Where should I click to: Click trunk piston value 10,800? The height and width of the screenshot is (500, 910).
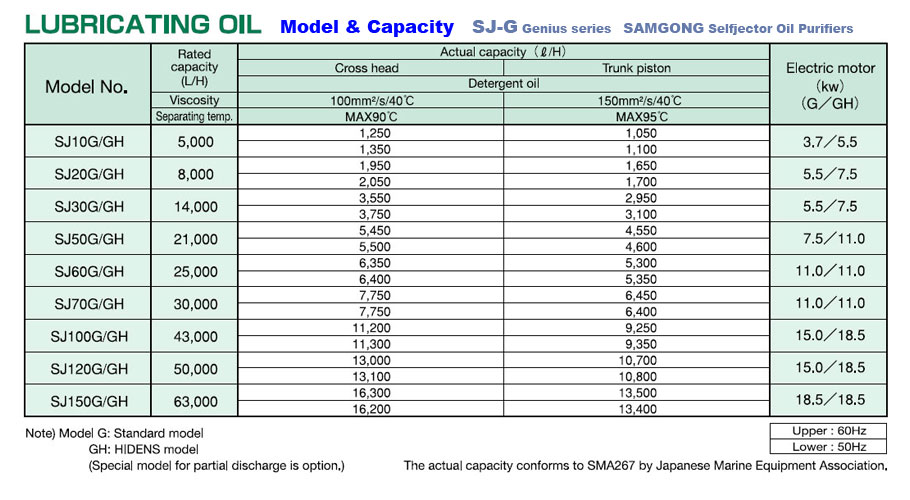click(638, 376)
